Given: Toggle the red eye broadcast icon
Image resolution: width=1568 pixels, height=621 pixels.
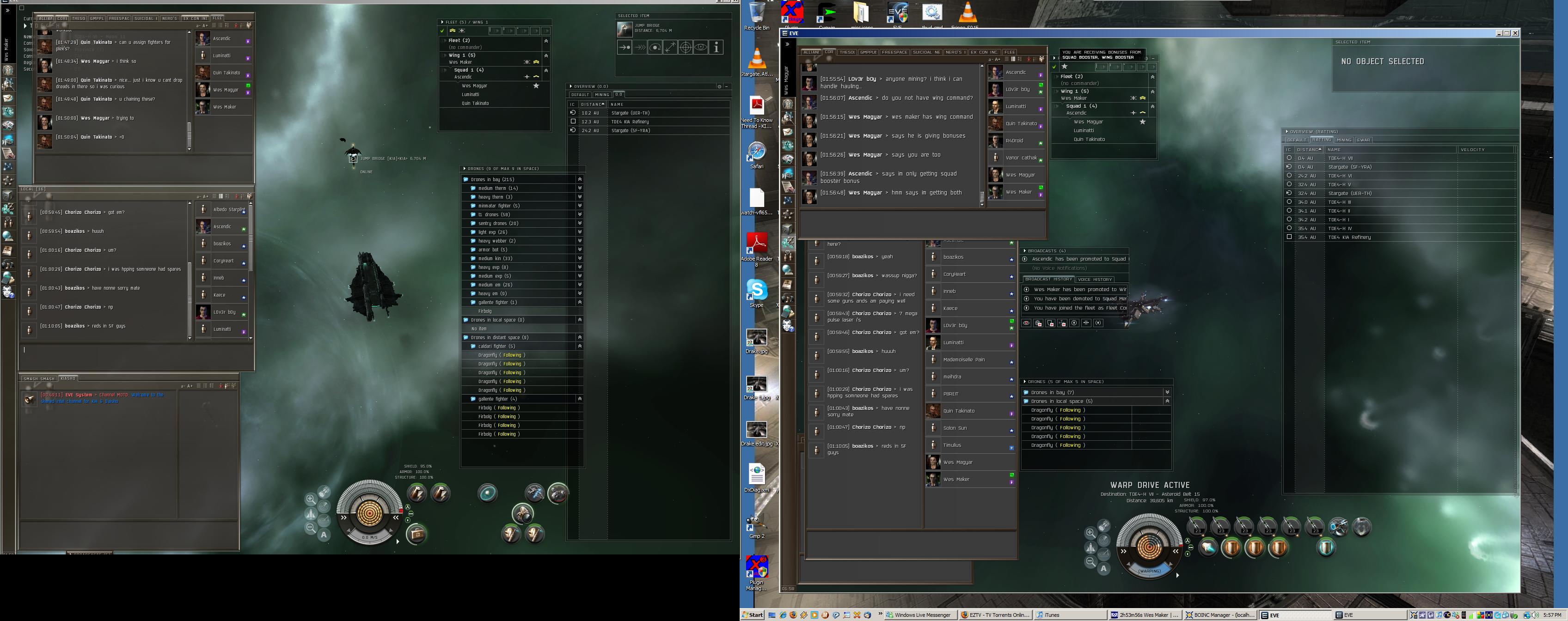Looking at the screenshot, I should click(x=1026, y=323).
